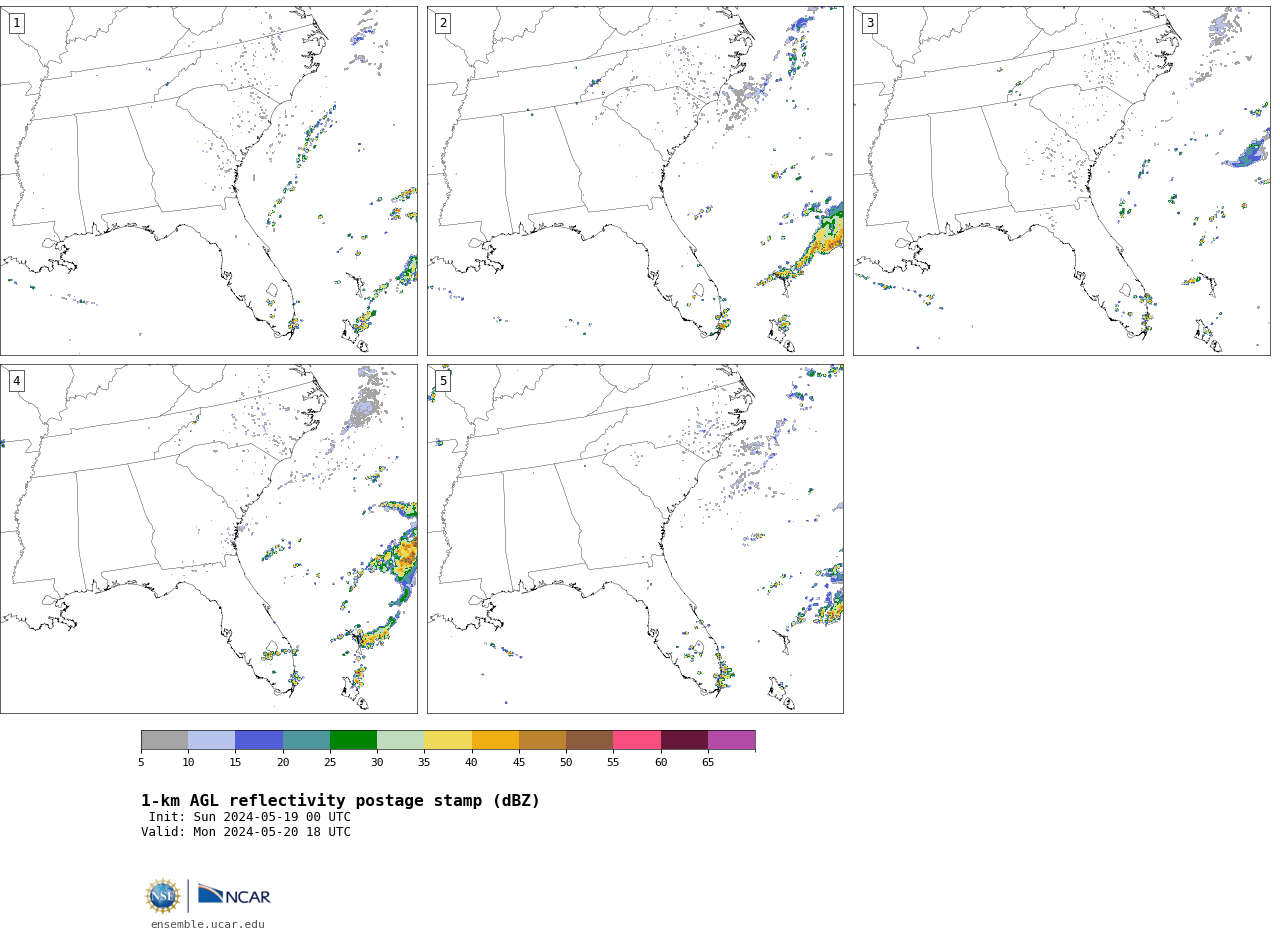Click the colorbar tick label '65'

tap(708, 763)
